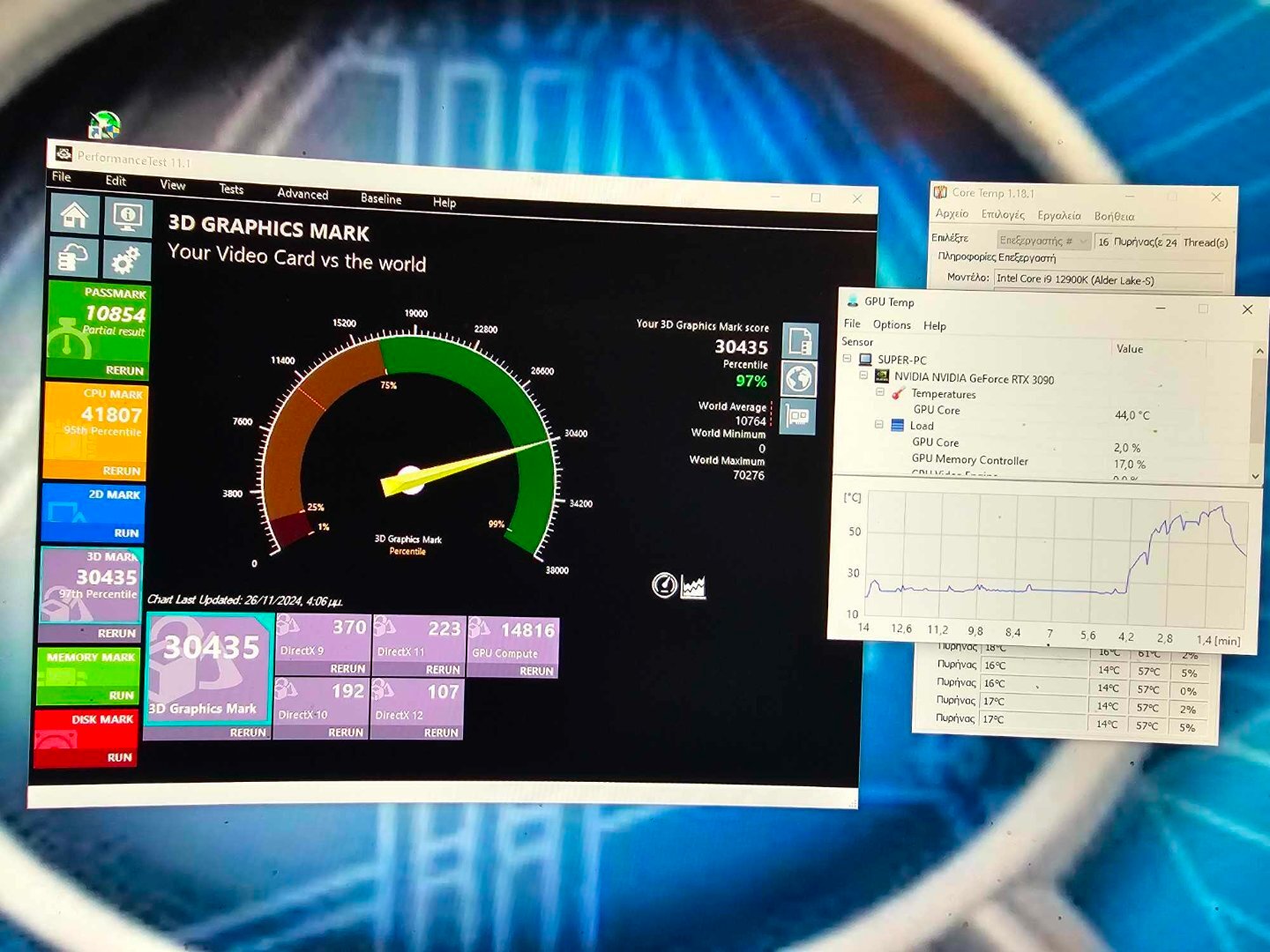1270x952 pixels.
Task: Click the video card icon below the globe
Action: (x=797, y=417)
